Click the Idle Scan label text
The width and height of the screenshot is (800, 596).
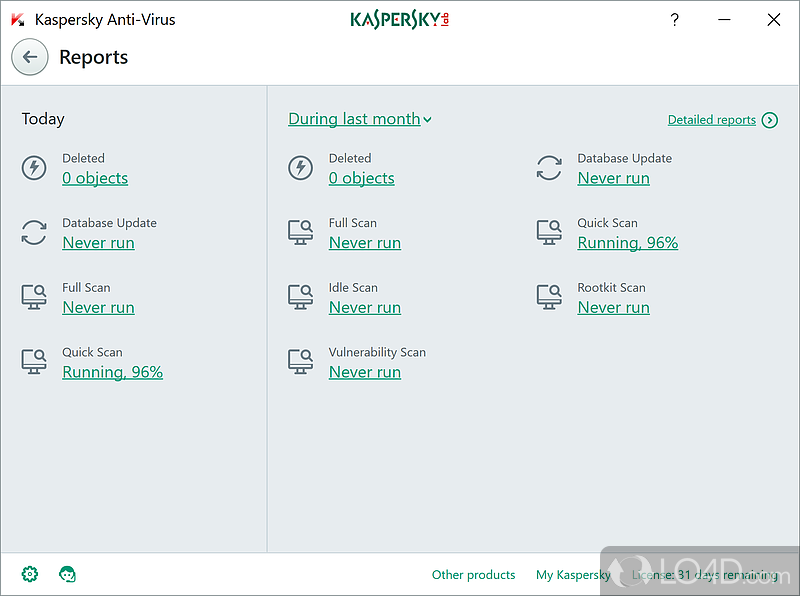pos(353,287)
